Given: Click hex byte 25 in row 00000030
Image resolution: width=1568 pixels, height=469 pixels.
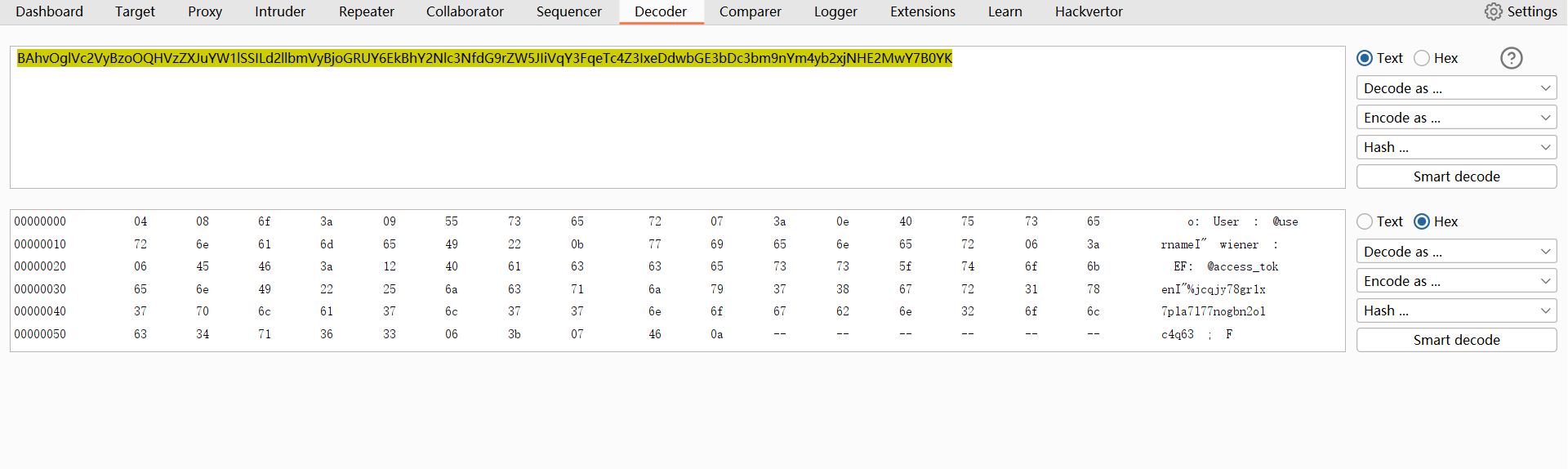Looking at the screenshot, I should click(390, 289).
